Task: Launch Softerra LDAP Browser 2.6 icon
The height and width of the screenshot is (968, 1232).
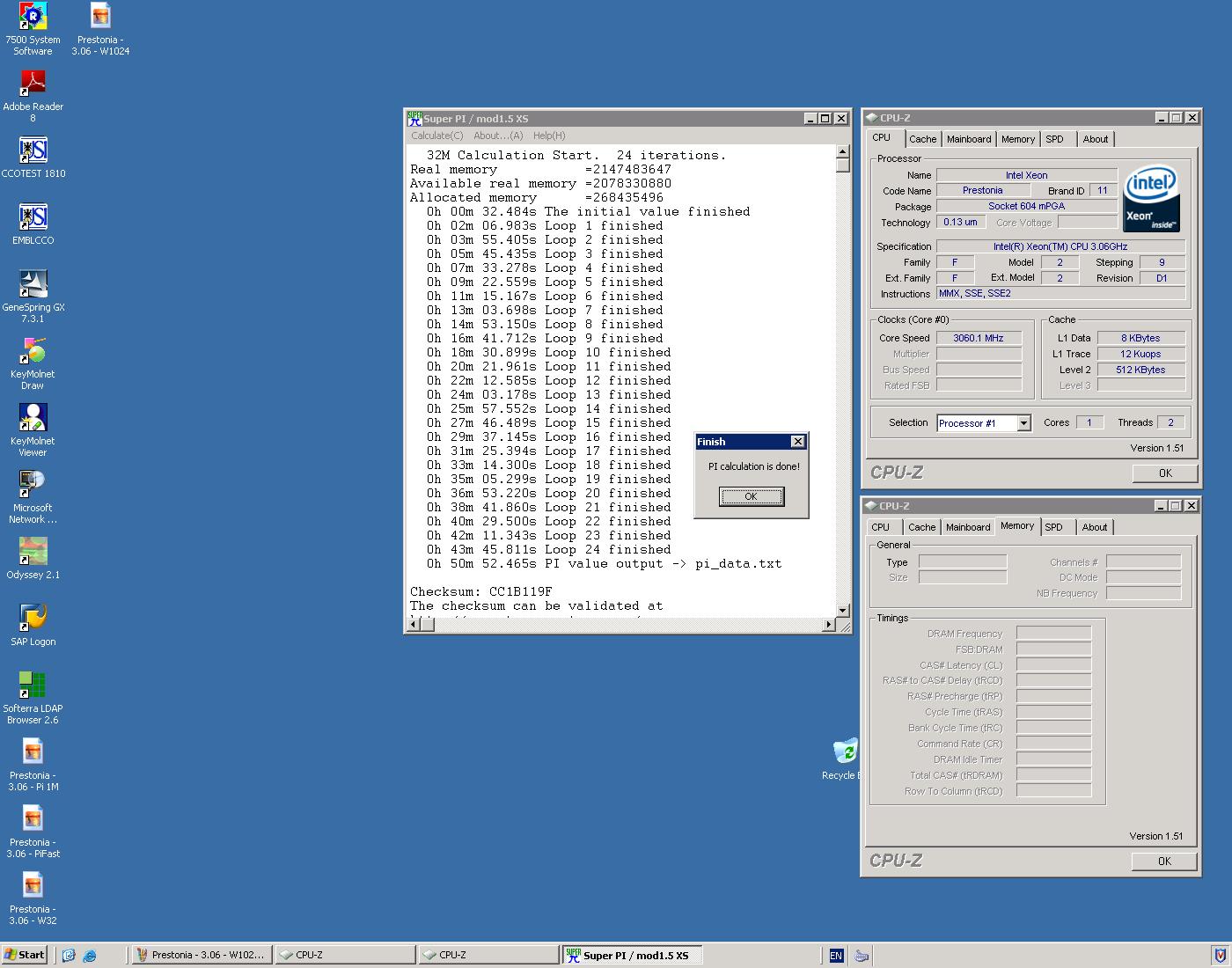Action: point(33,697)
